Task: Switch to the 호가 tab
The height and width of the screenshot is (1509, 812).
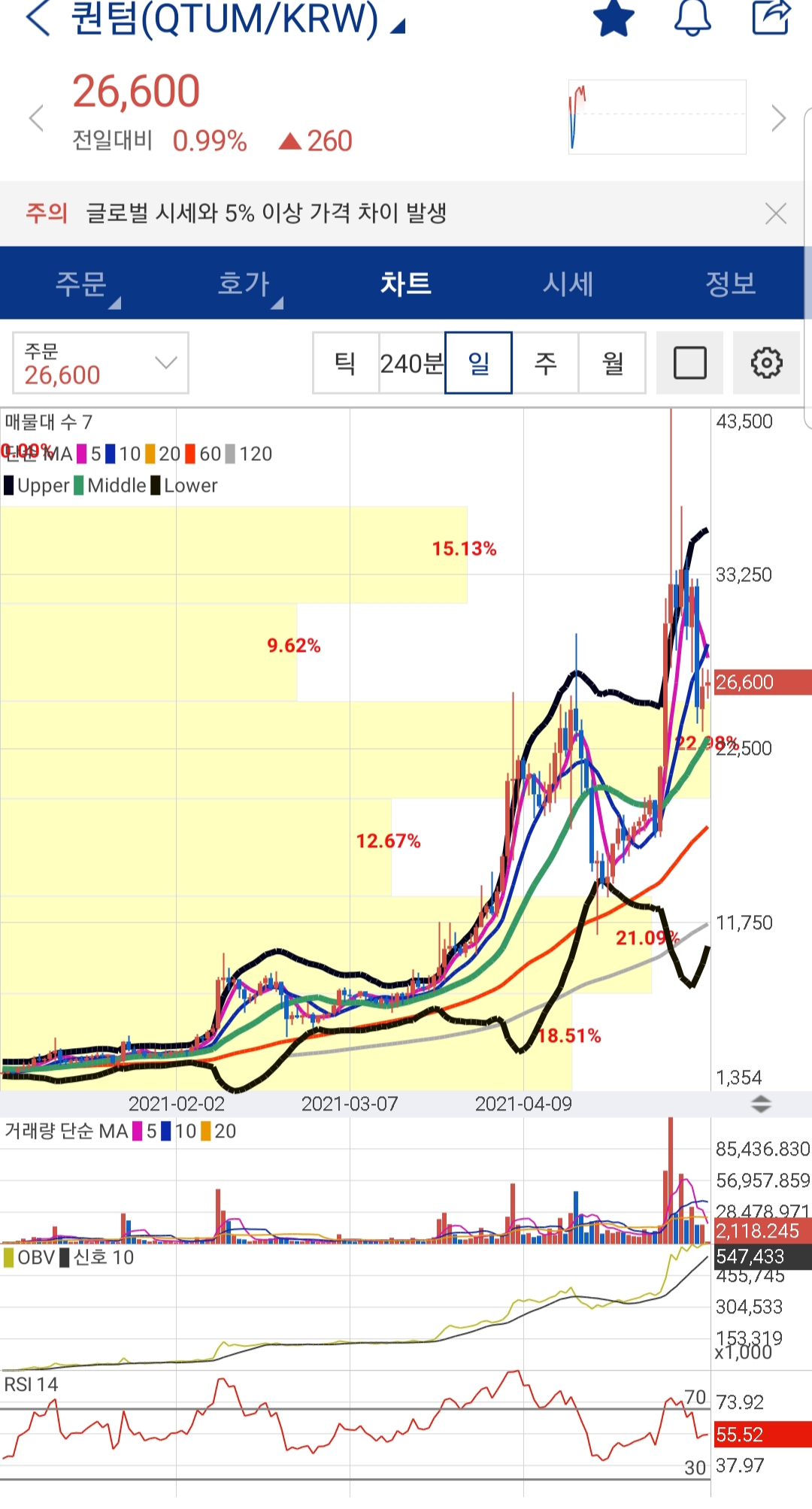Action: tap(244, 283)
